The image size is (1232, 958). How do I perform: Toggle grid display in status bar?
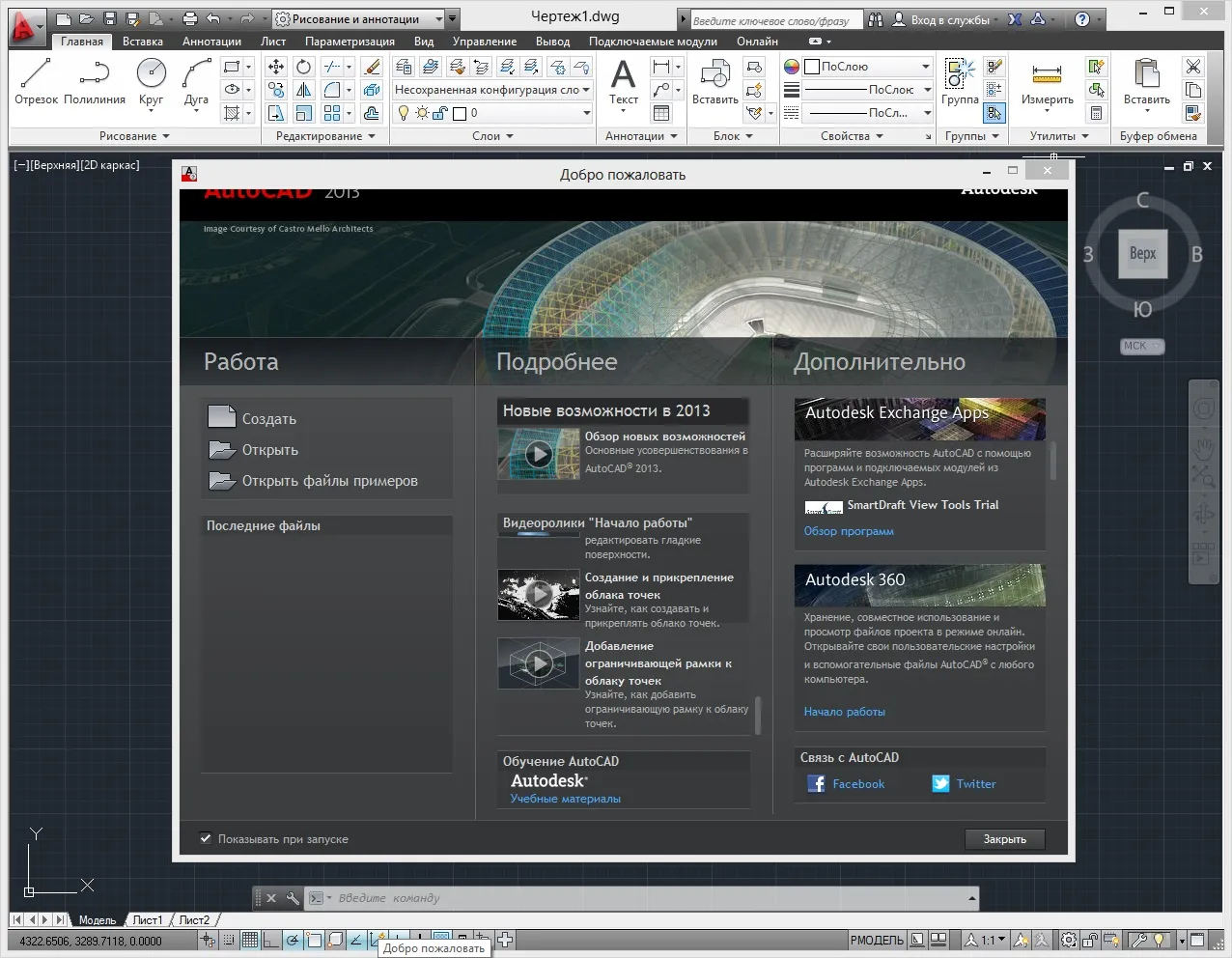(x=250, y=940)
